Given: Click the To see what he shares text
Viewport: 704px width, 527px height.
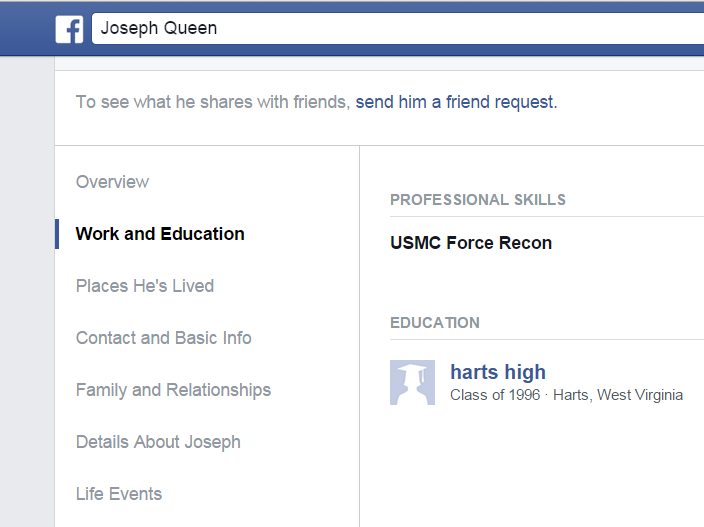Looking at the screenshot, I should click(212, 102).
